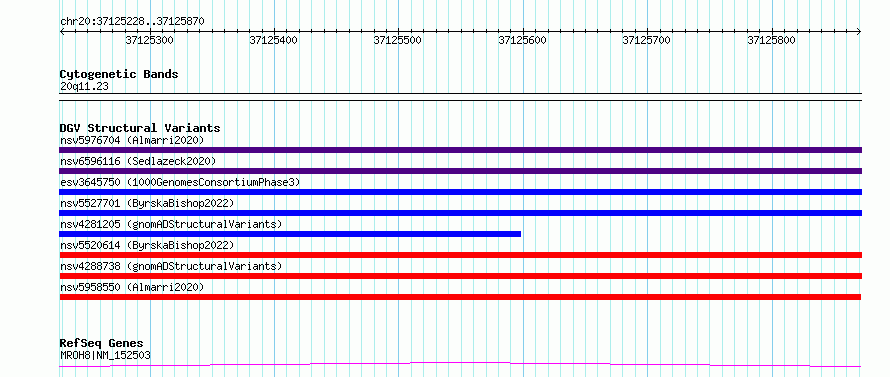
Task: Click the short blue nsv4281205 variant bar
Action: [x=290, y=234]
